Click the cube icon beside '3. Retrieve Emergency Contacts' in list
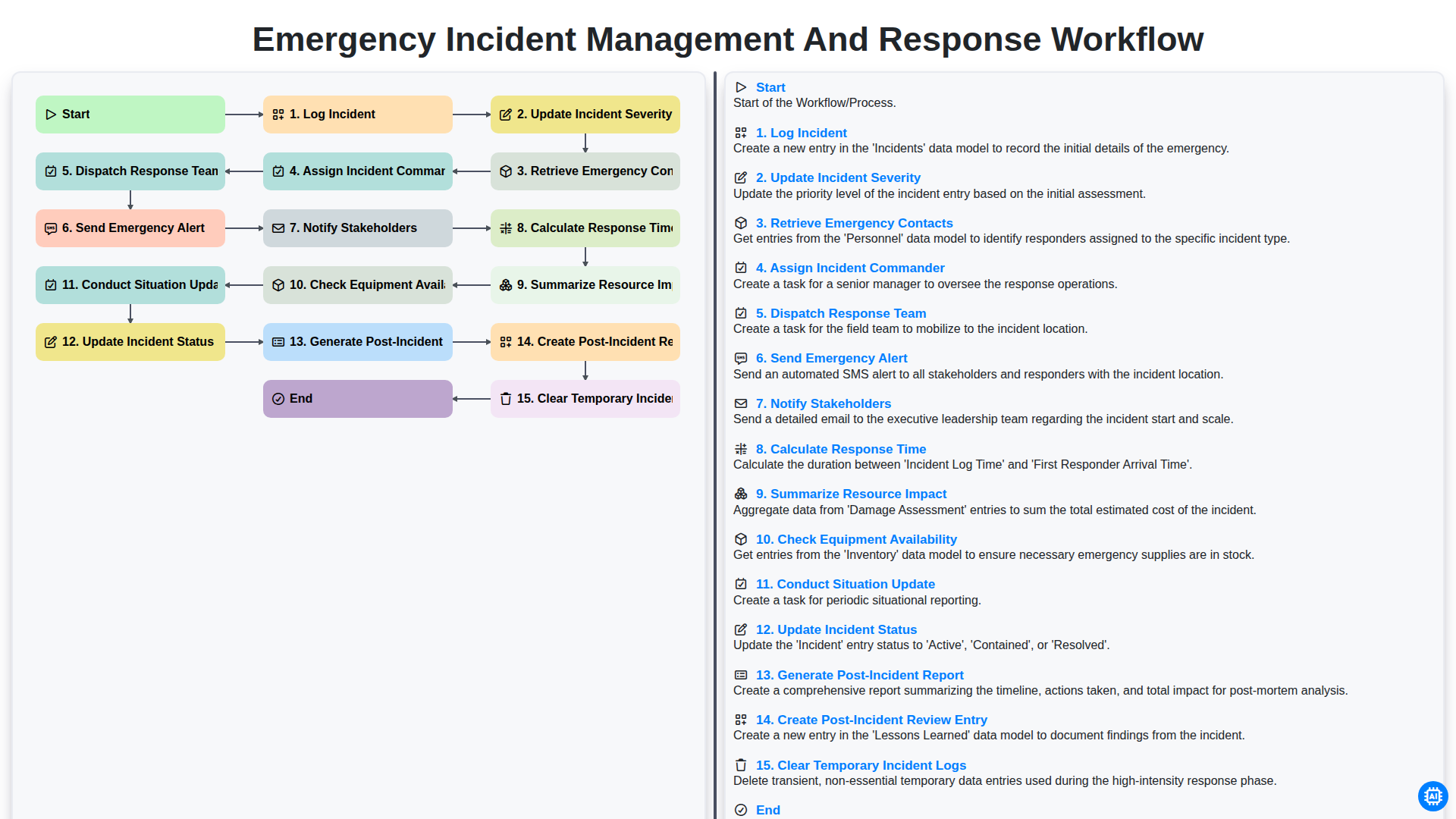 [741, 223]
